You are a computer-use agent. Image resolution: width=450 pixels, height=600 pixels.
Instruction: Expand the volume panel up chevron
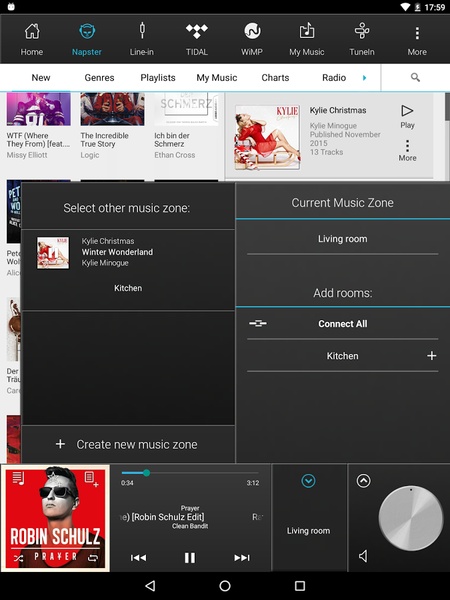pos(364,481)
